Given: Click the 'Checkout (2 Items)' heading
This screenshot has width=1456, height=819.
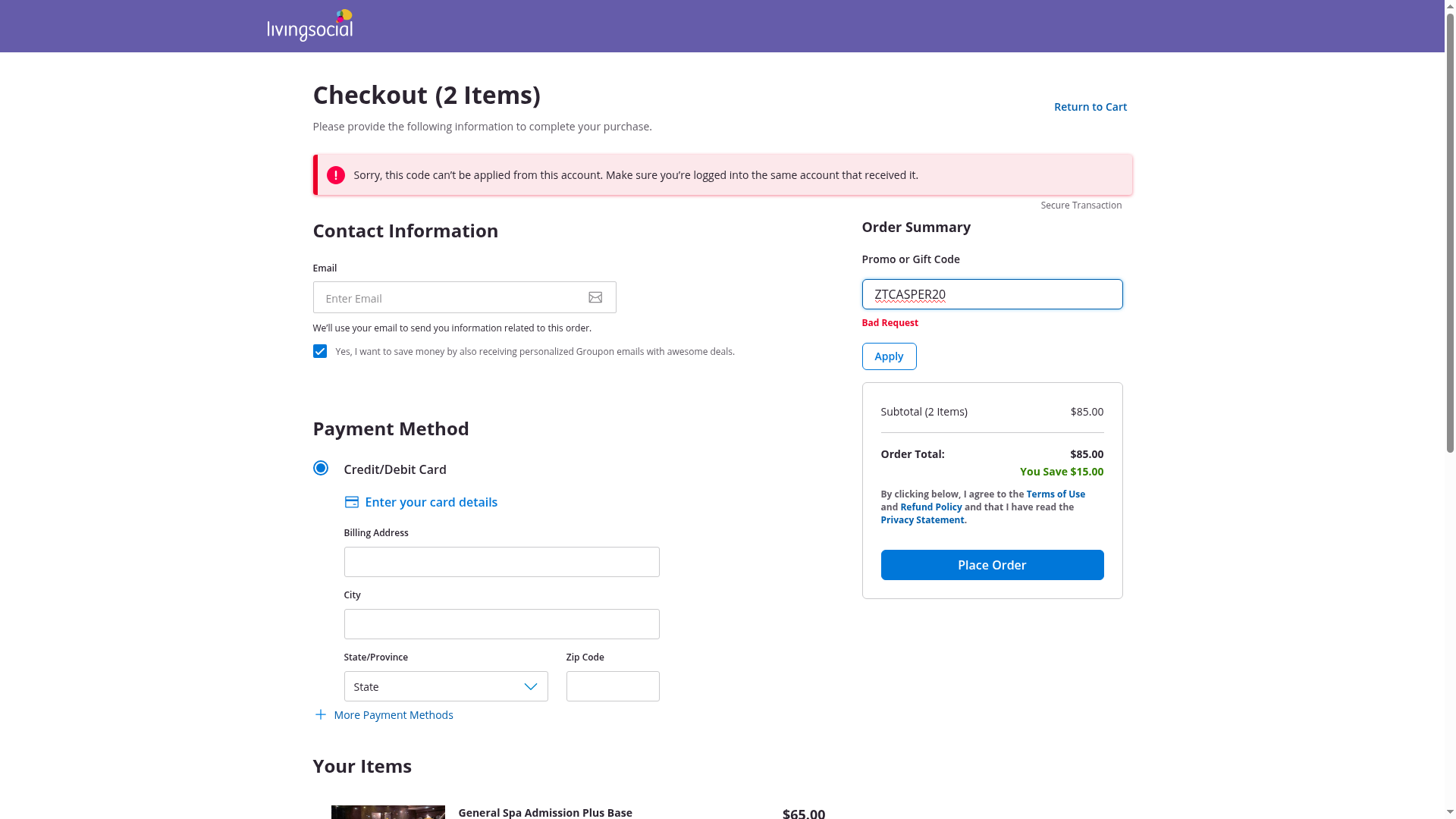Looking at the screenshot, I should click(x=426, y=95).
